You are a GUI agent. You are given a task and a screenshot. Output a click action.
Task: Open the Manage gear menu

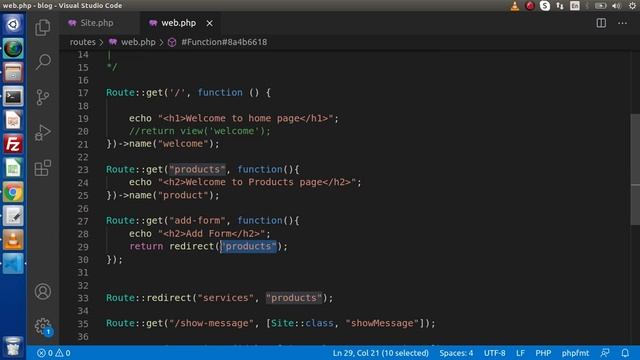click(x=43, y=327)
